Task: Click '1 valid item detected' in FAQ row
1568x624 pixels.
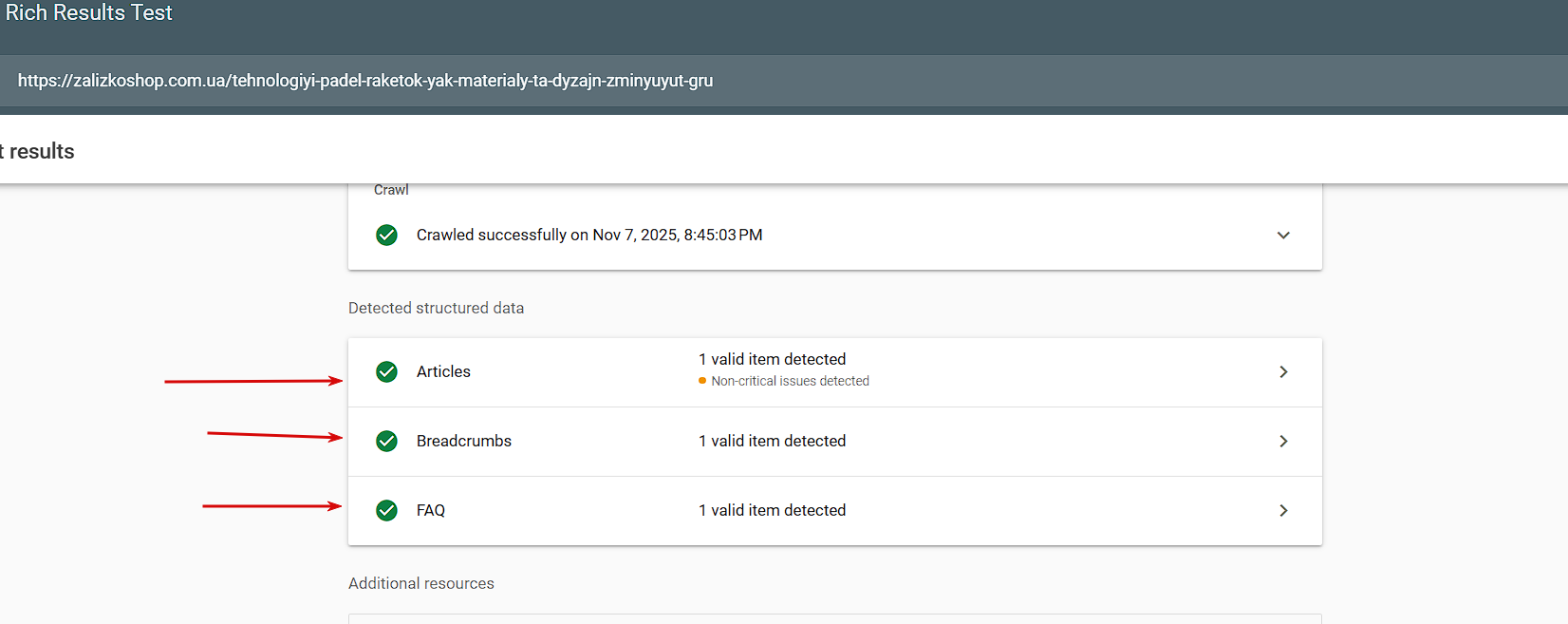Action: 772,510
